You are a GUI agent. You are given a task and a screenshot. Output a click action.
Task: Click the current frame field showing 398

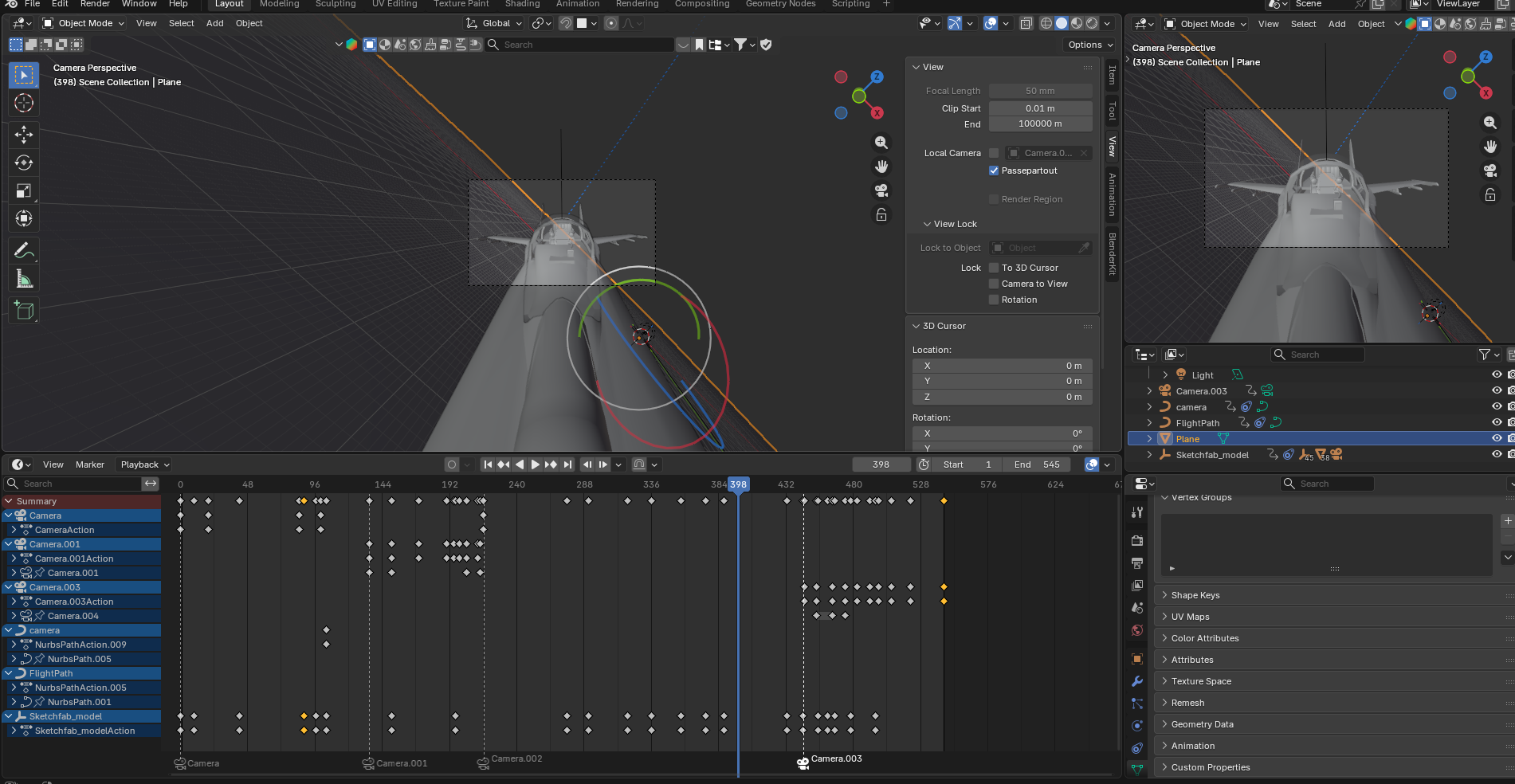click(881, 465)
